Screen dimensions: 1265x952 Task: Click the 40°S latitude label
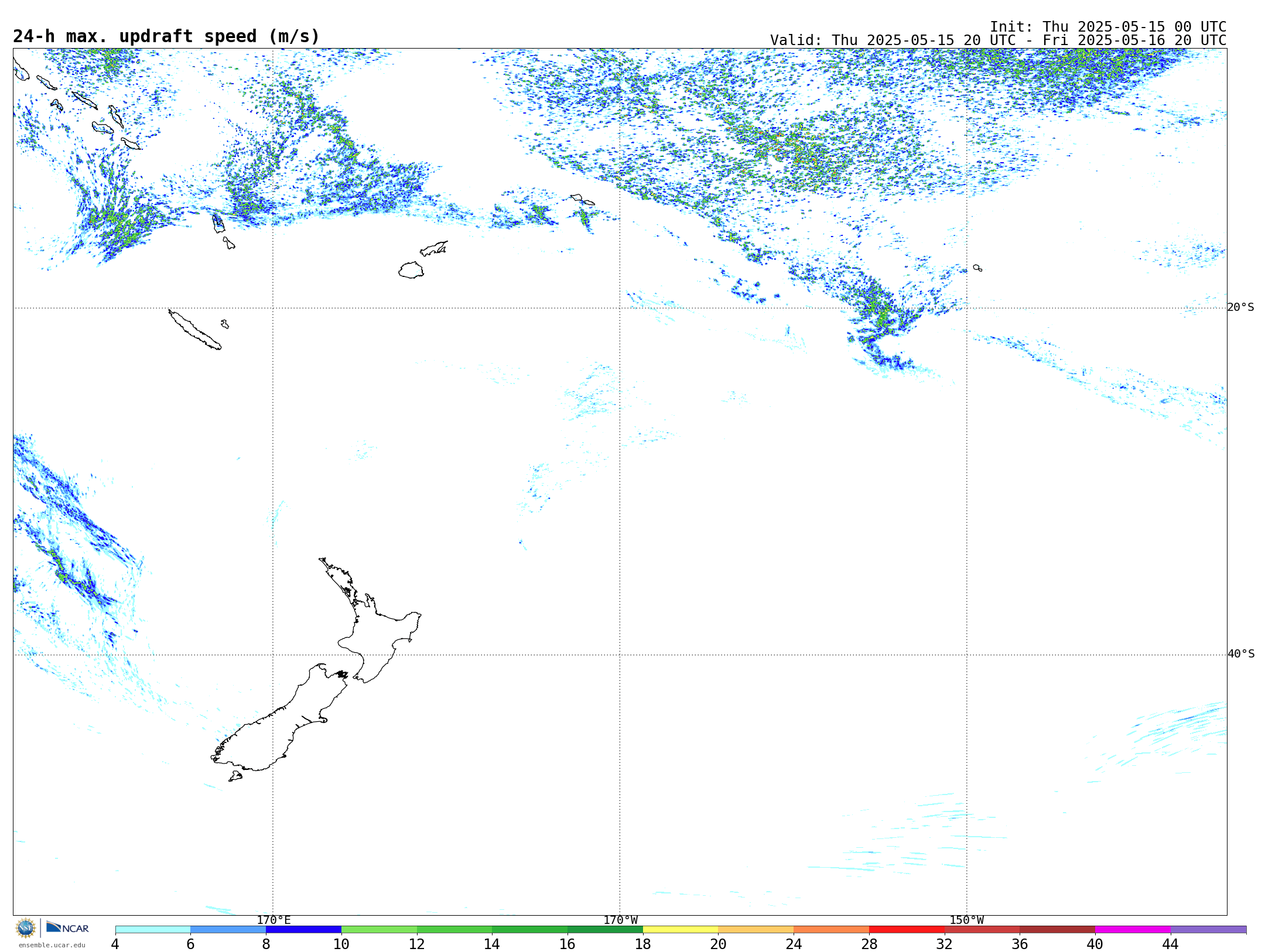coord(1240,654)
